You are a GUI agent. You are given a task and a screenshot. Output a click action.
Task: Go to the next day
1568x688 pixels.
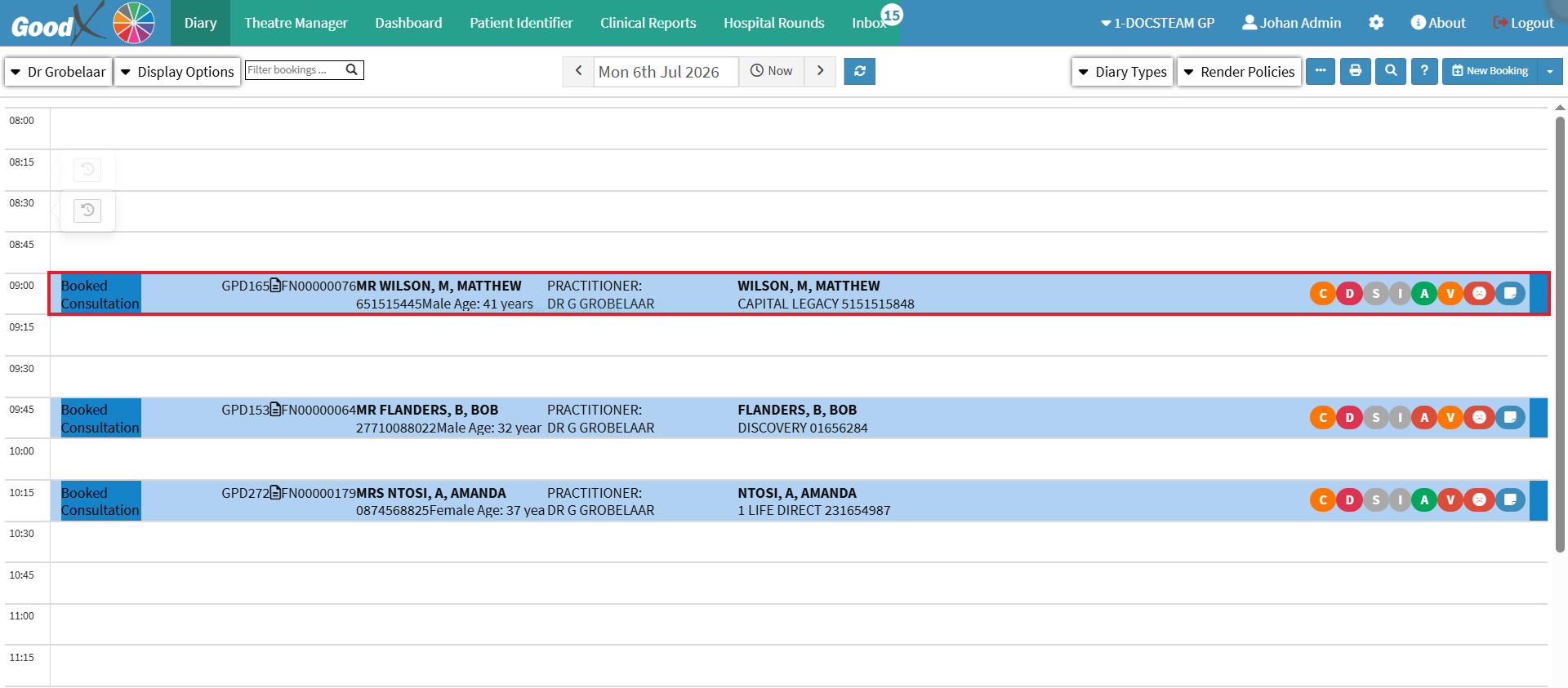[820, 71]
